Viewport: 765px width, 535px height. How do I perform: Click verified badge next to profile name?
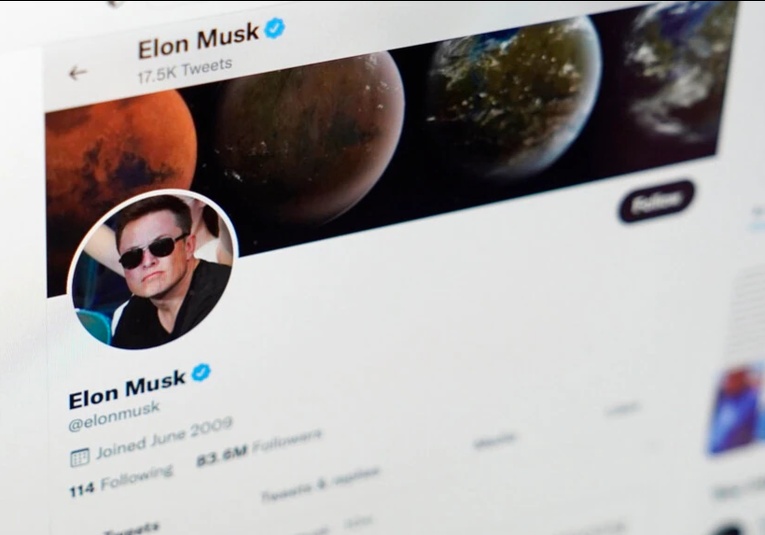point(201,373)
